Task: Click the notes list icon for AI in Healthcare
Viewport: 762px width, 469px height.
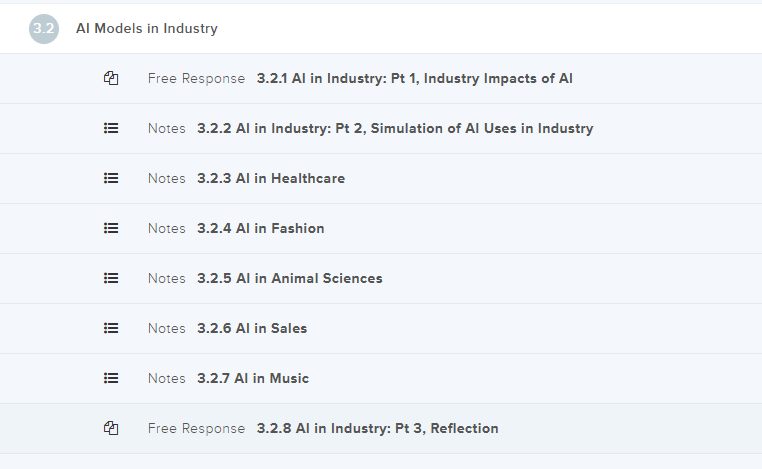Action: tap(111, 178)
